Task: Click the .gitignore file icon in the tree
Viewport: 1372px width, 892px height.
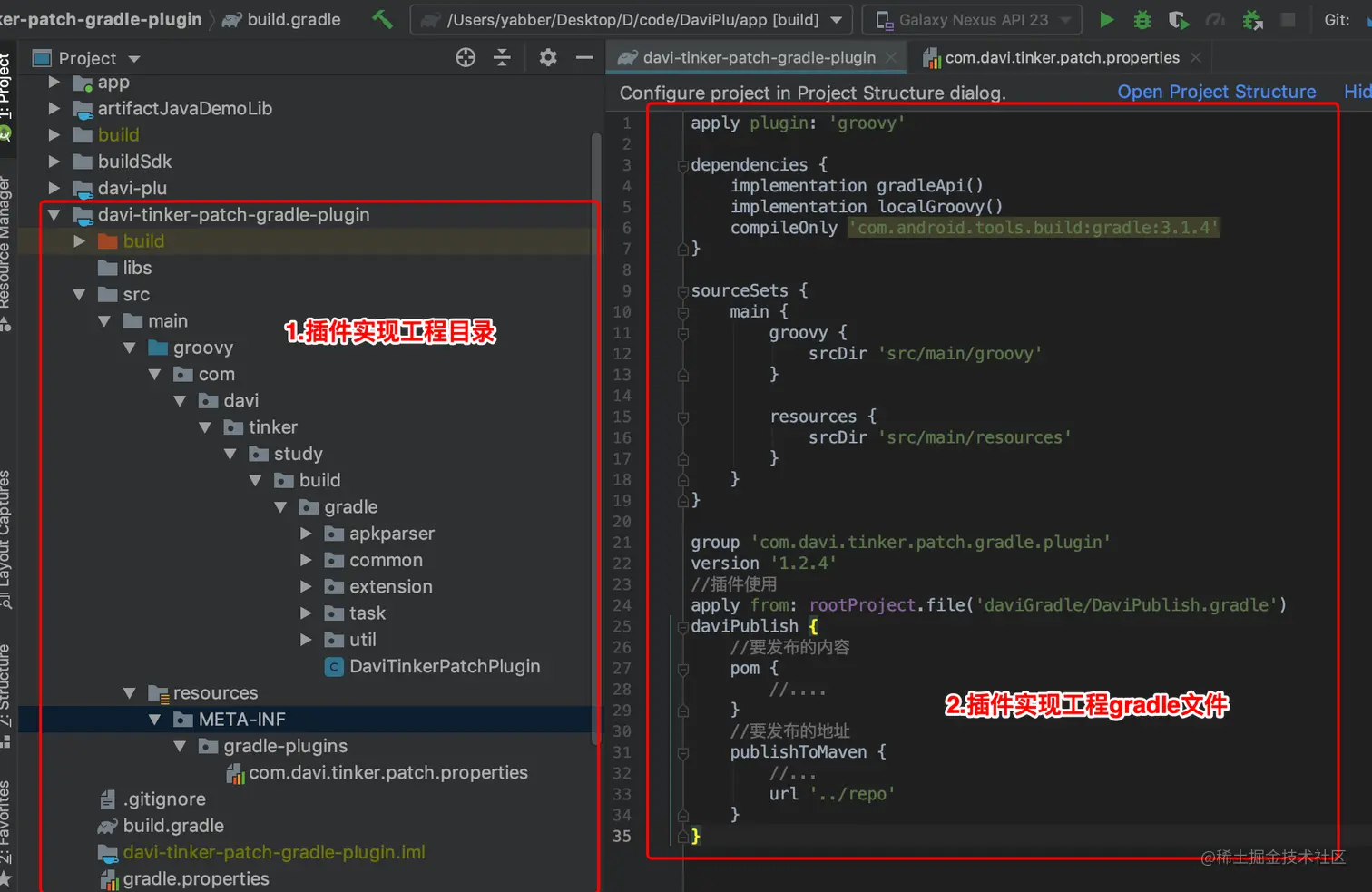Action: point(108,799)
